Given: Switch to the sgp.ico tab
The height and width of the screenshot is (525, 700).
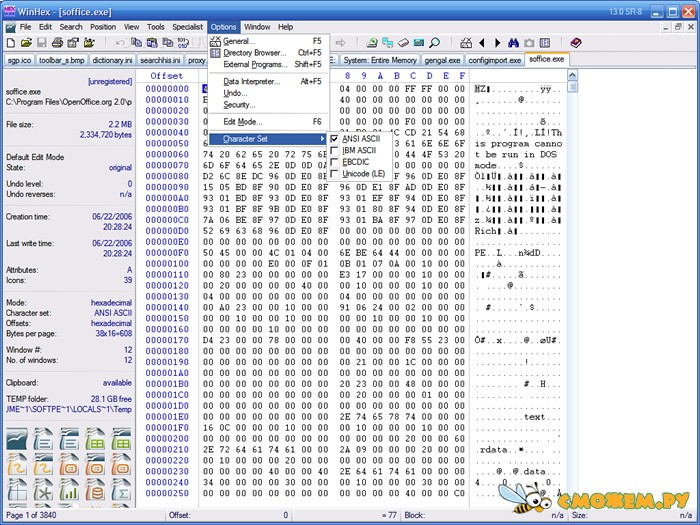Looking at the screenshot, I should click(20, 60).
